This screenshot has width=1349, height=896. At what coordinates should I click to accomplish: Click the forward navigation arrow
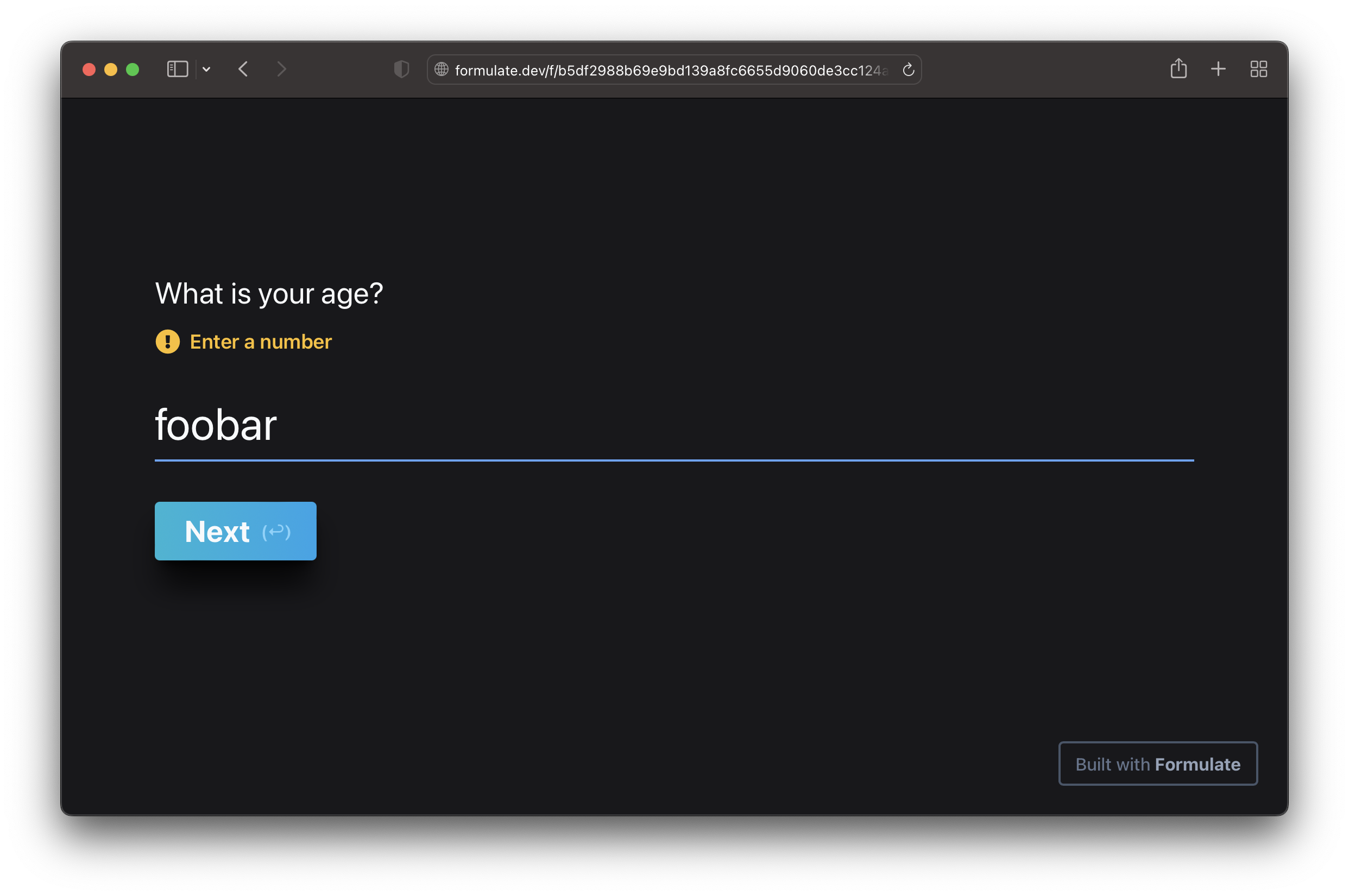281,69
